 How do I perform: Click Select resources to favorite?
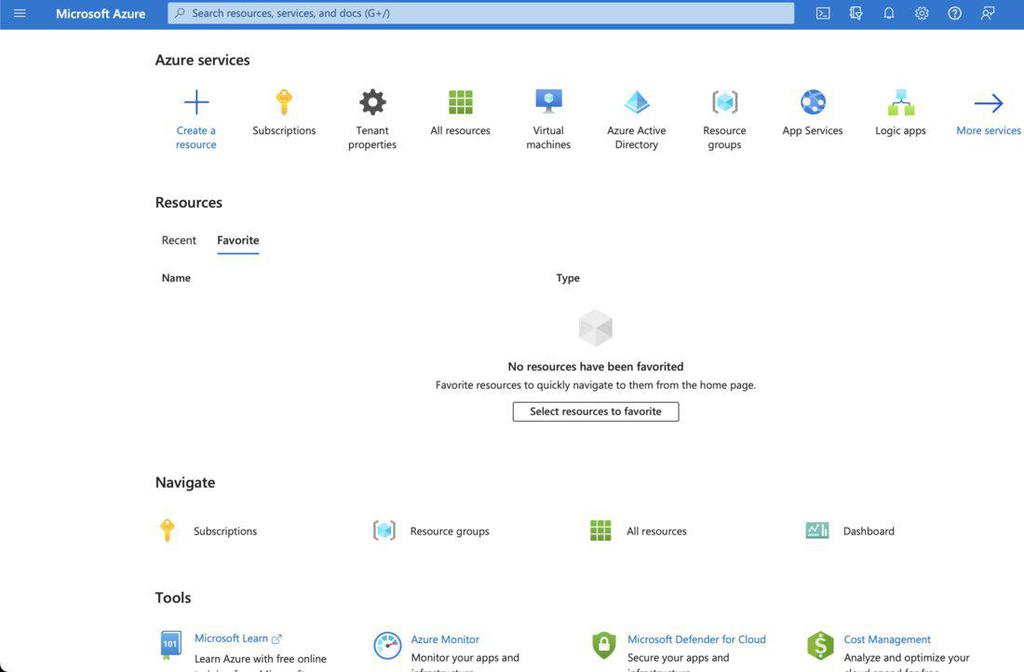pyautogui.click(x=595, y=411)
